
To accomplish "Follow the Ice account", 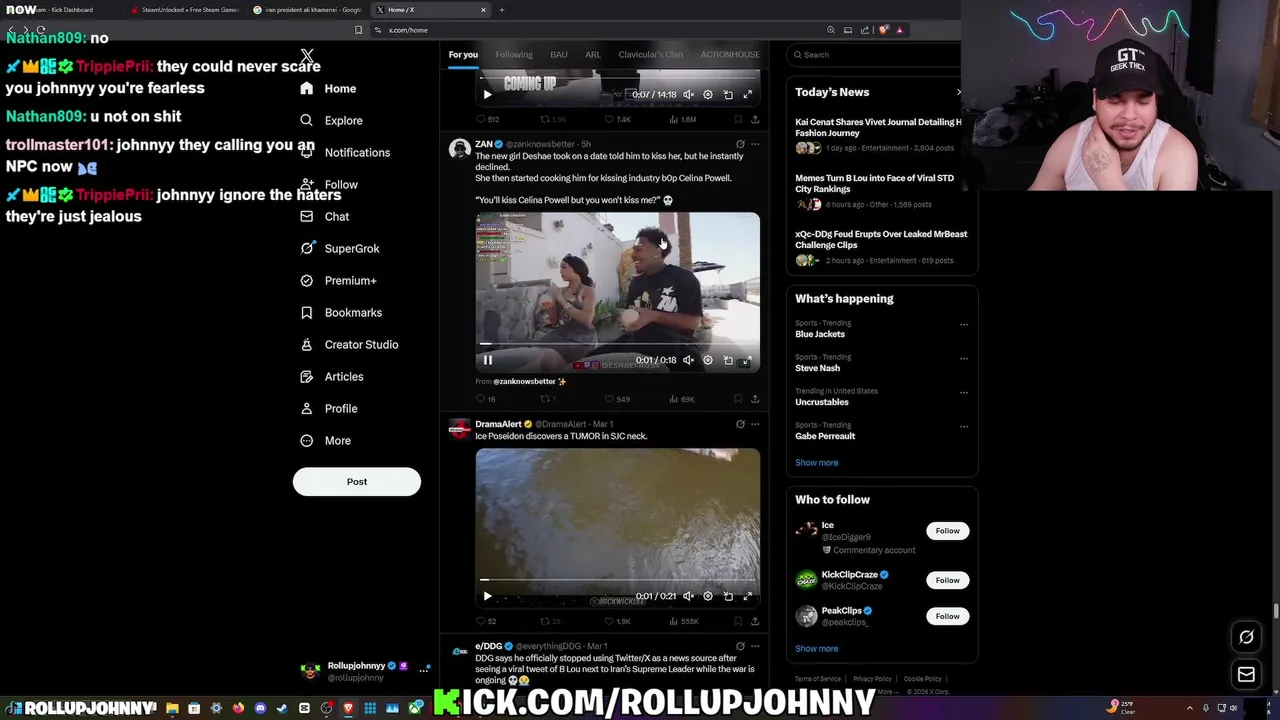I will [x=948, y=531].
